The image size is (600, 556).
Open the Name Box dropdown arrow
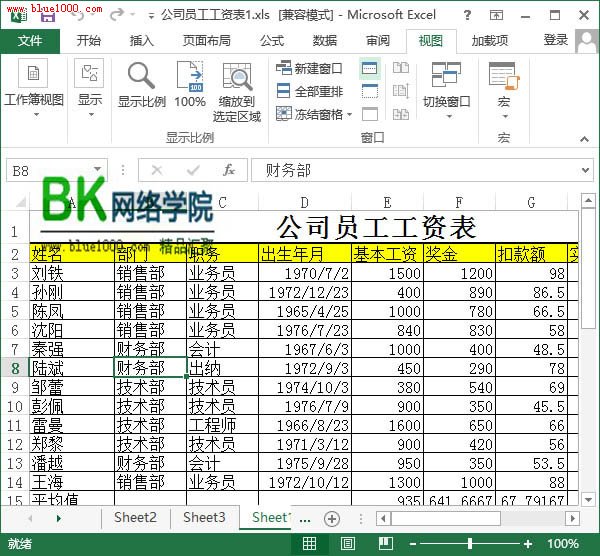pos(98,169)
